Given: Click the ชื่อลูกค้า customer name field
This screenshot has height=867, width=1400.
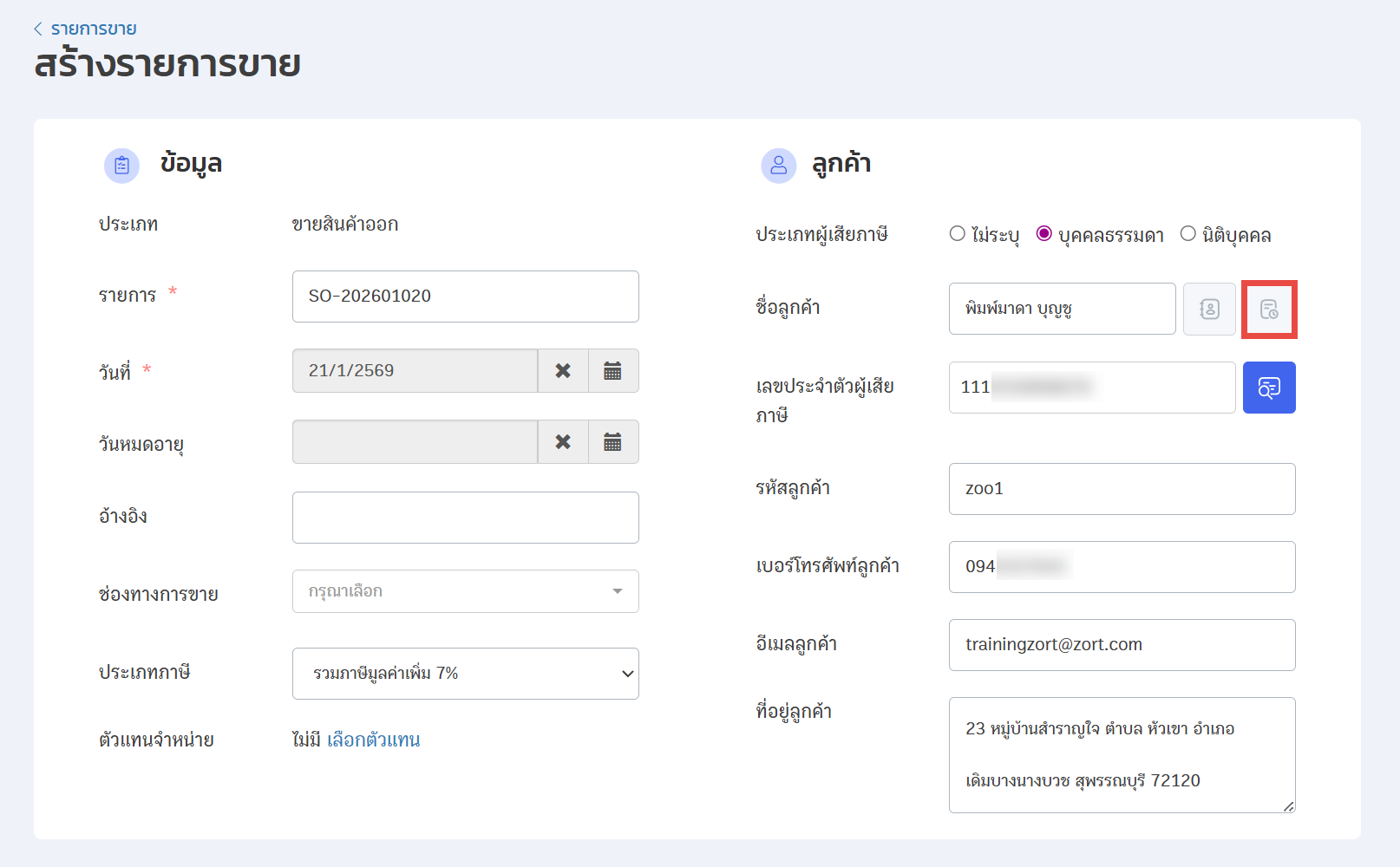Looking at the screenshot, I should tap(1062, 309).
